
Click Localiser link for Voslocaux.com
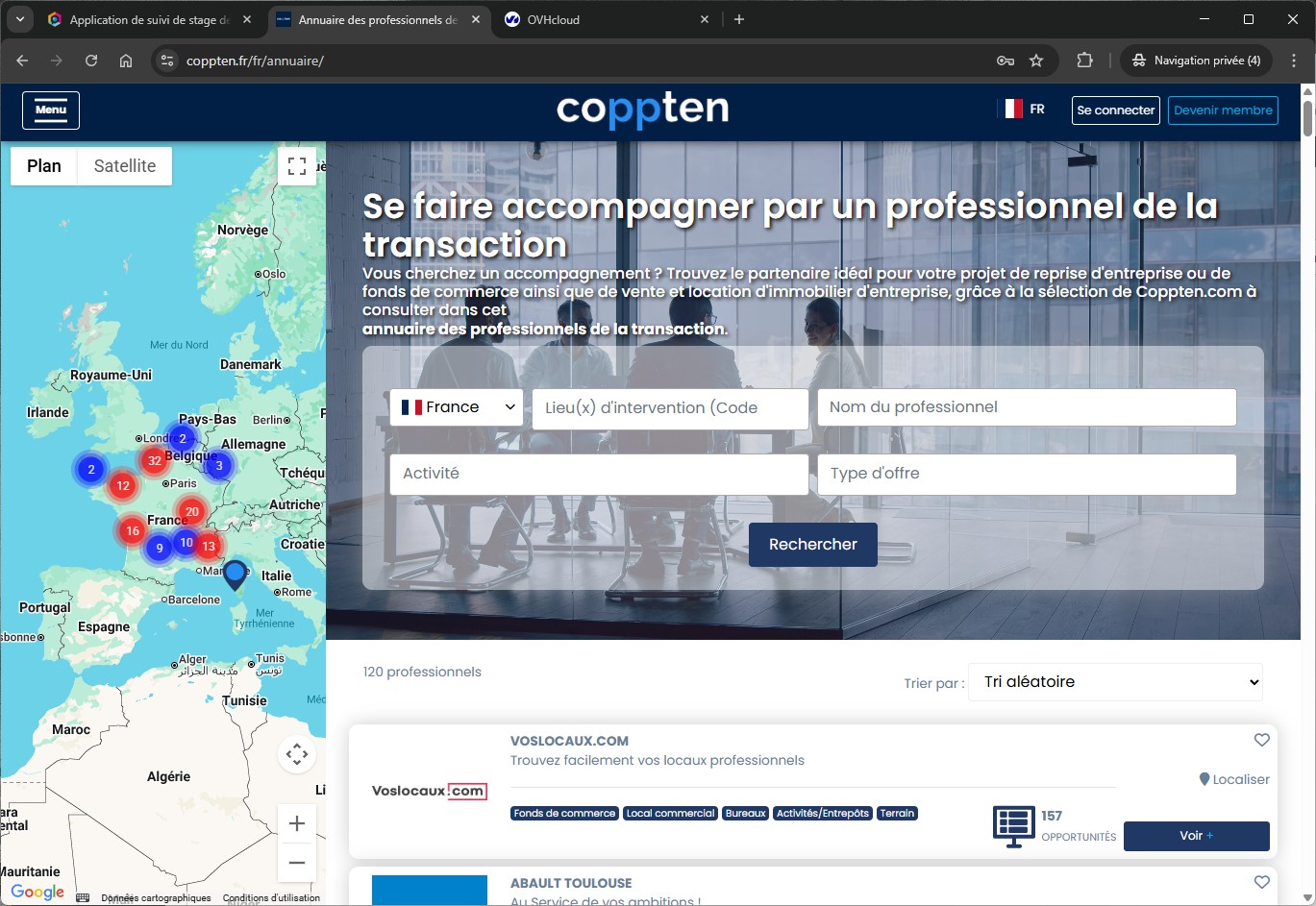[x=1234, y=779]
